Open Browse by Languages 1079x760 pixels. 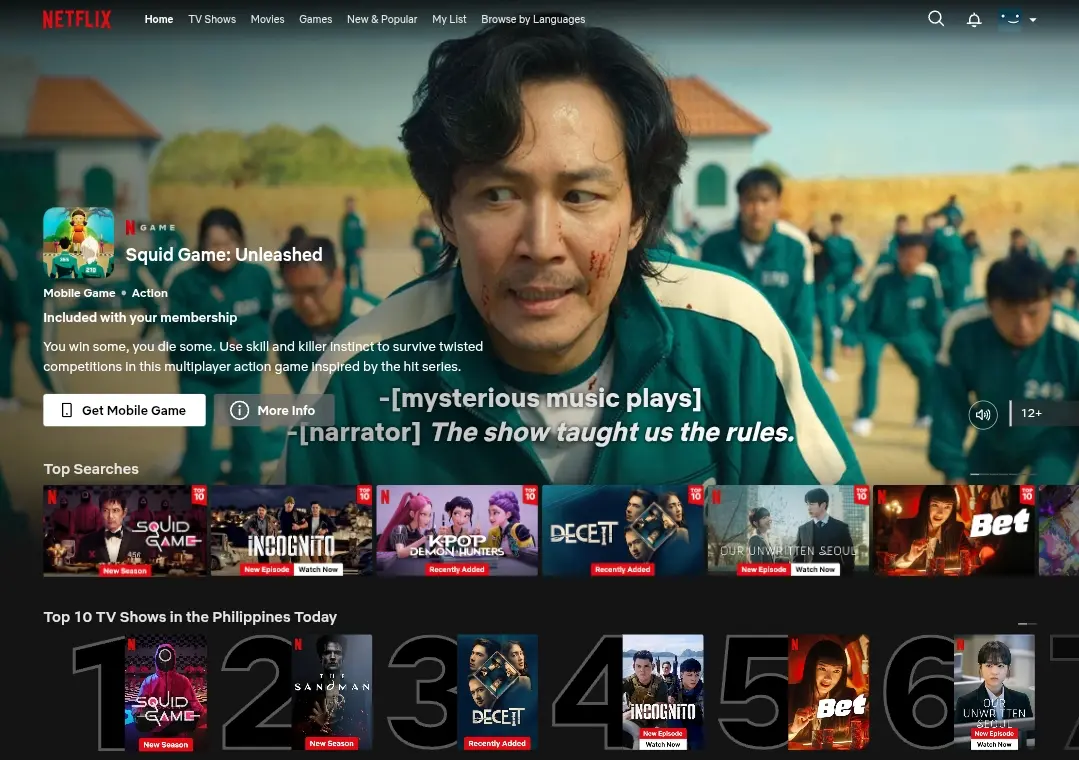pyautogui.click(x=533, y=19)
